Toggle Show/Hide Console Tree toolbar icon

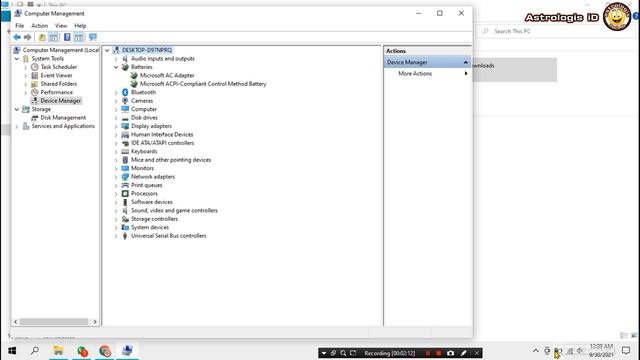coord(54,37)
